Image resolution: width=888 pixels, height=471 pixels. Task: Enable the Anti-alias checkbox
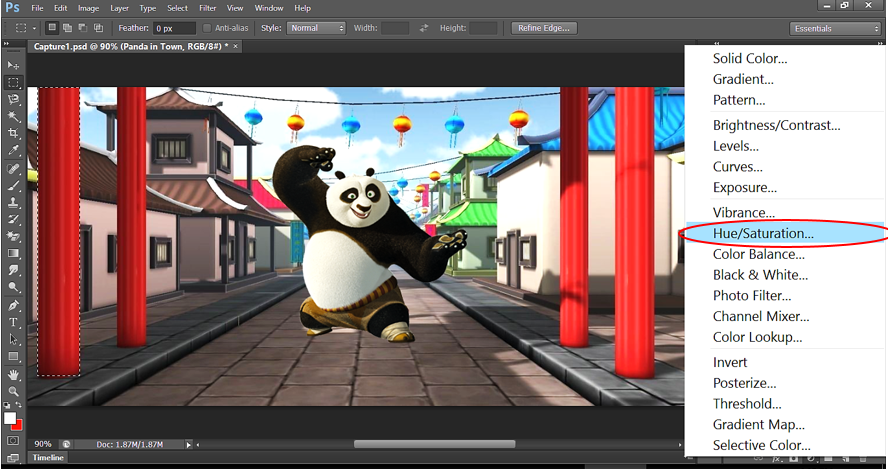click(x=207, y=28)
